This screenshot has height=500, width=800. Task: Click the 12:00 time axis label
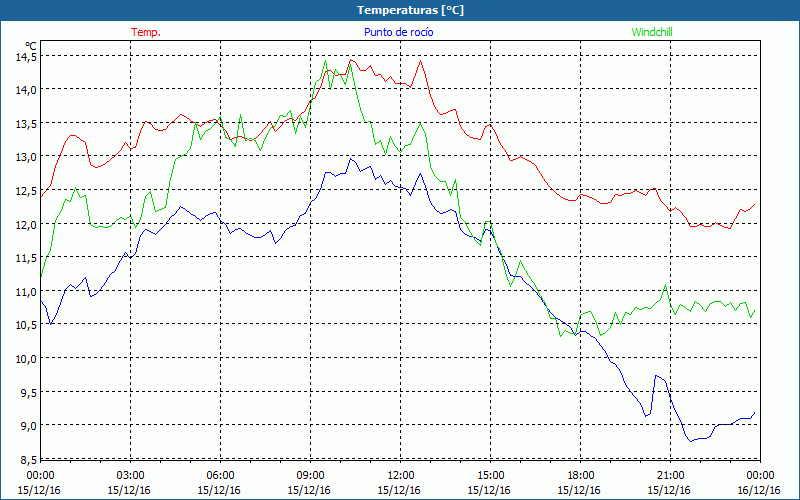point(401,475)
